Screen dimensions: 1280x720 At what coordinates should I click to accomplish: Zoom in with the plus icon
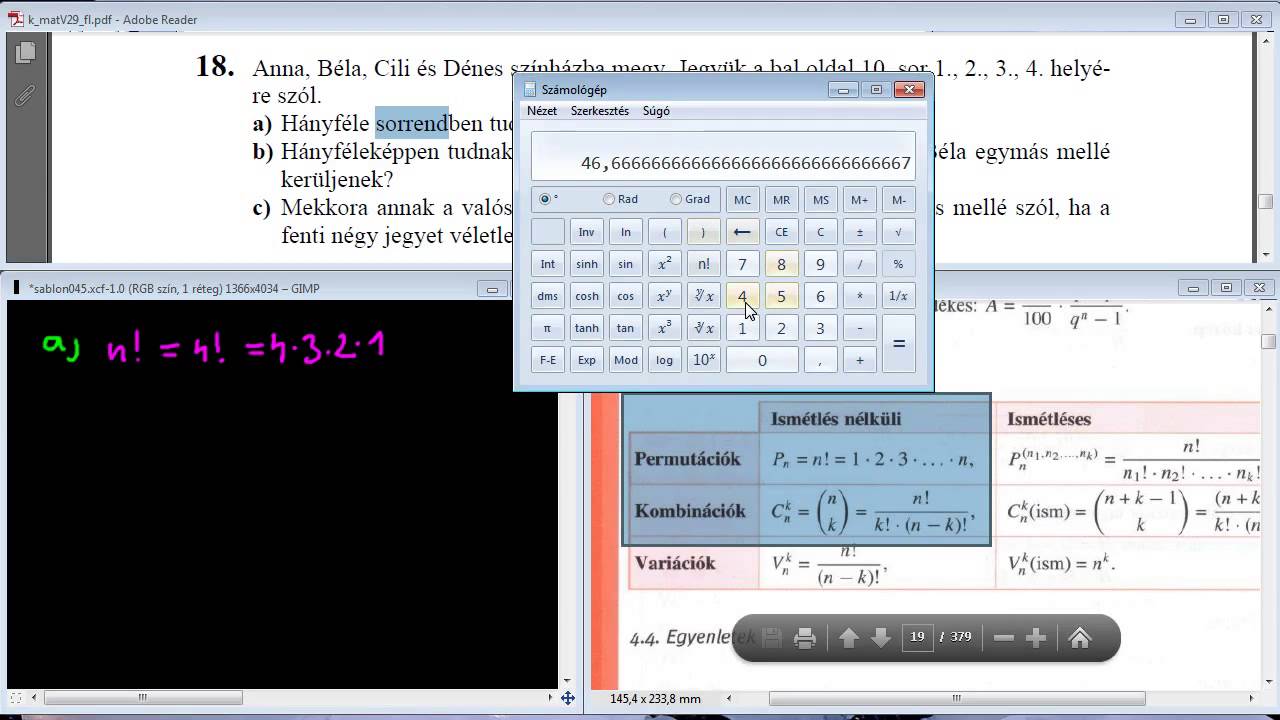[1036, 638]
